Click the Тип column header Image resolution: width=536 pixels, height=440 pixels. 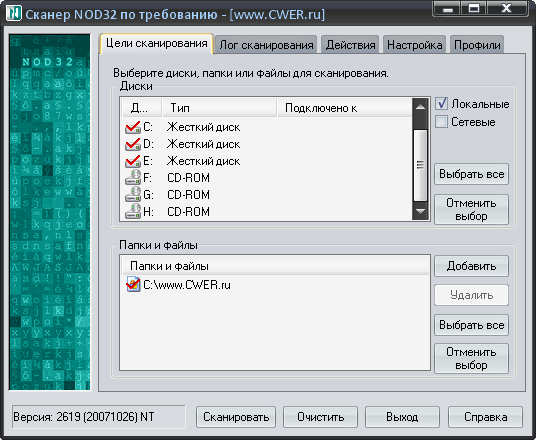tap(219, 108)
